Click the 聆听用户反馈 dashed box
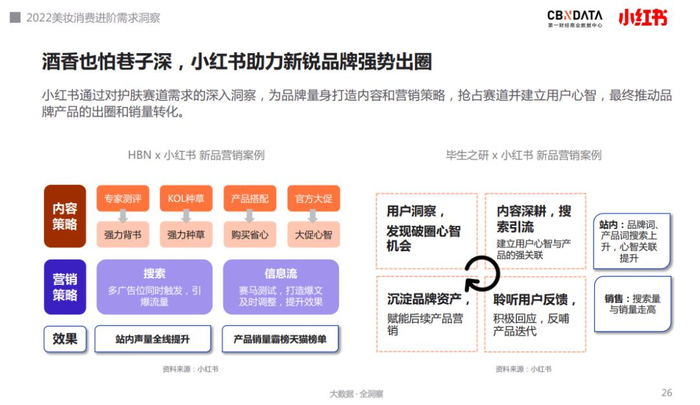The height and width of the screenshot is (405, 700). tap(535, 314)
